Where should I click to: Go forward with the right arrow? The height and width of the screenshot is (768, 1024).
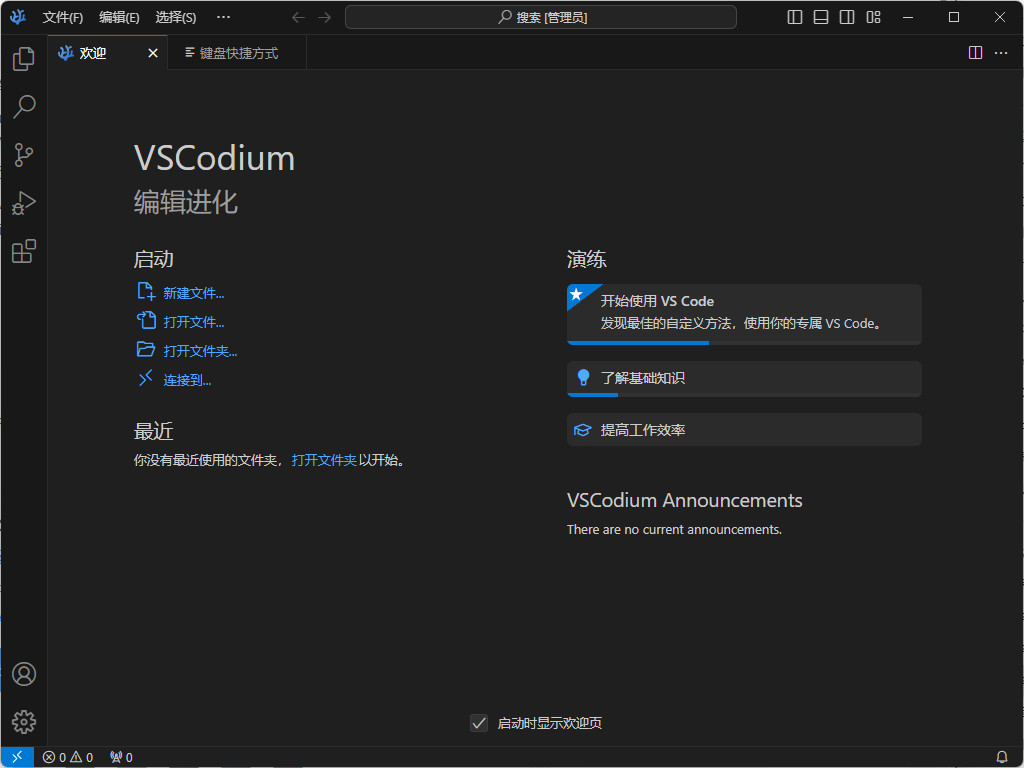325,18
